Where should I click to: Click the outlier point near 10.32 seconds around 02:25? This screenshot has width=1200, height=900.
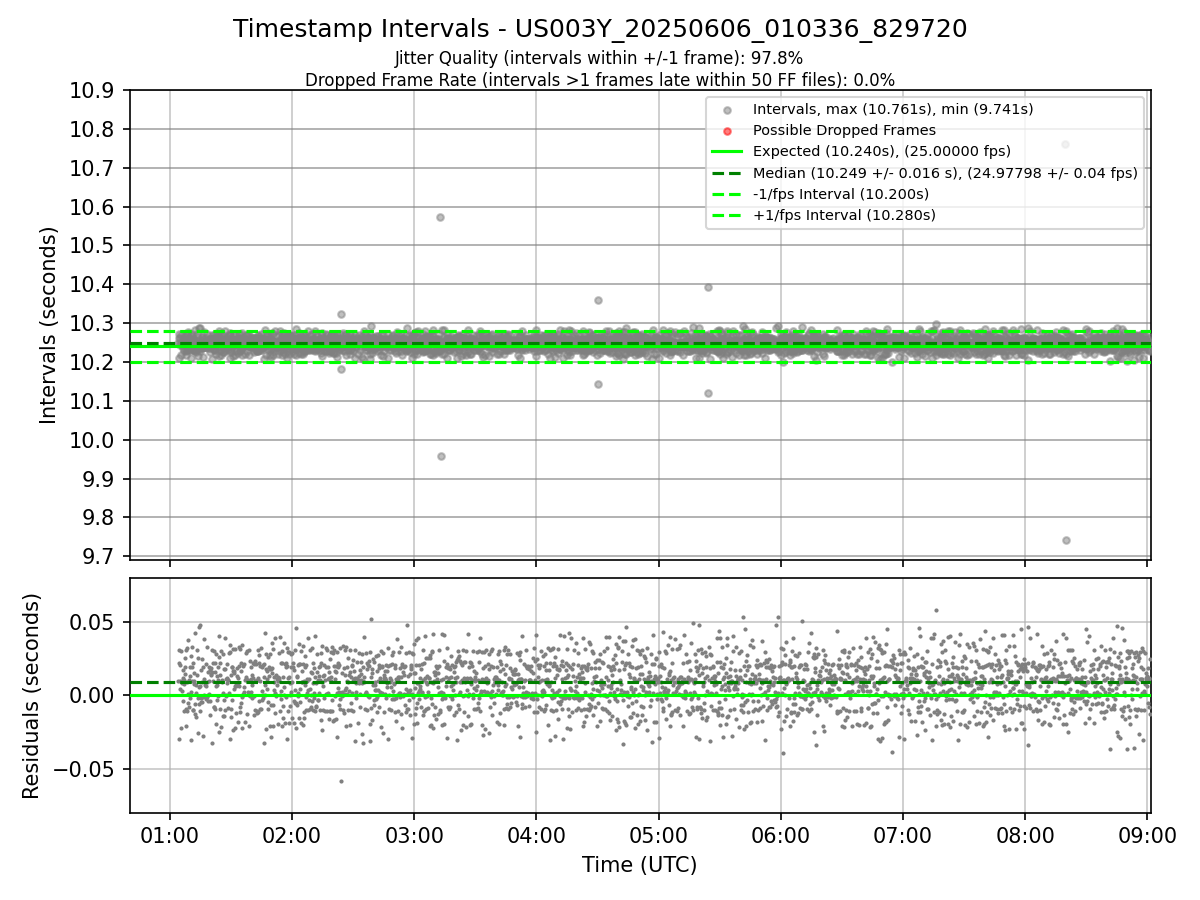click(341, 314)
